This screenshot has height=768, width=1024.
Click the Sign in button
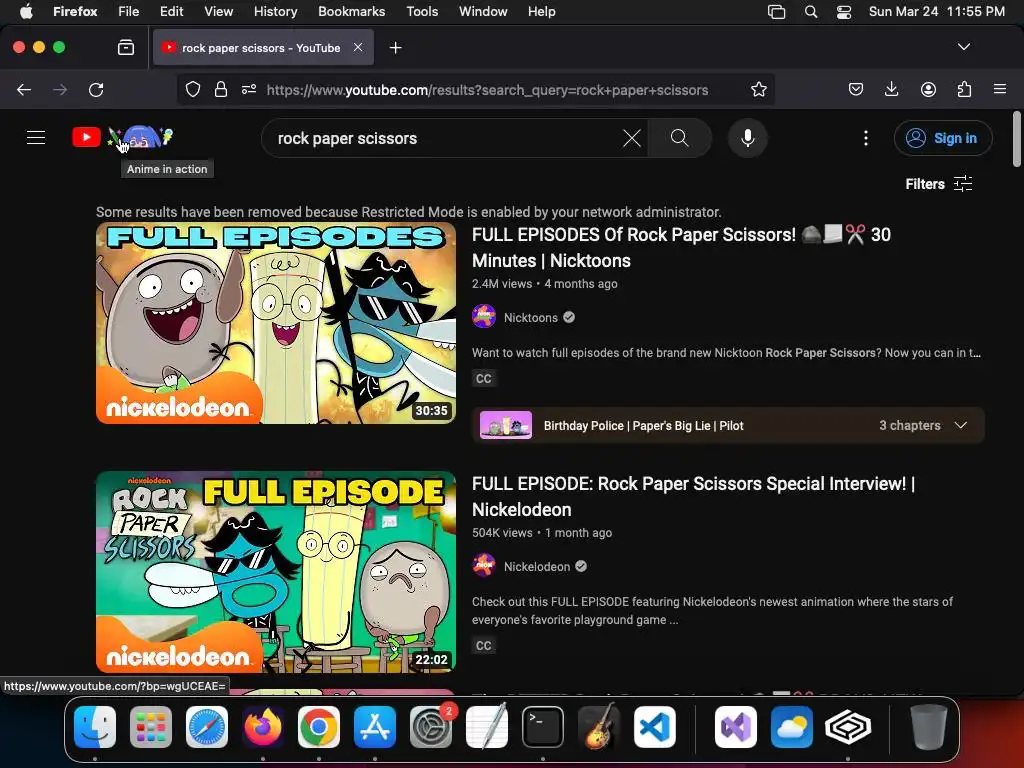pyautogui.click(x=943, y=138)
